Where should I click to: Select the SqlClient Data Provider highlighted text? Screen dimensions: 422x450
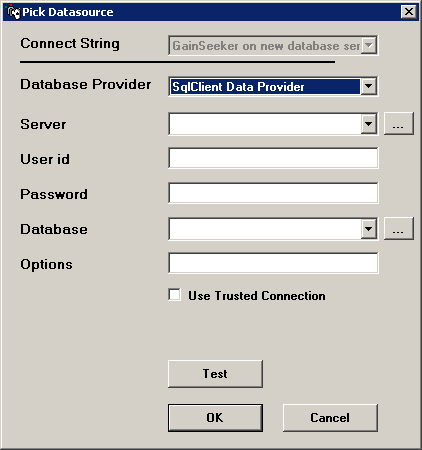tap(238, 87)
